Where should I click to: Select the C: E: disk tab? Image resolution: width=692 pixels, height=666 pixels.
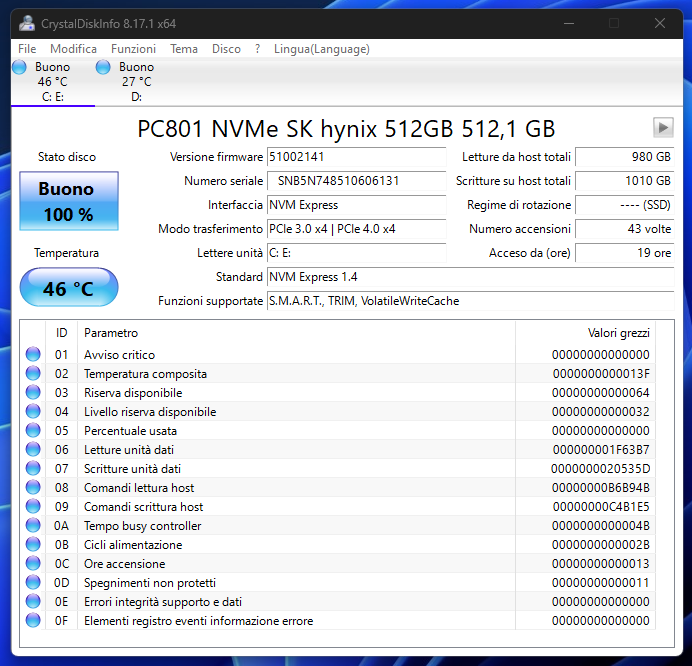(x=53, y=82)
